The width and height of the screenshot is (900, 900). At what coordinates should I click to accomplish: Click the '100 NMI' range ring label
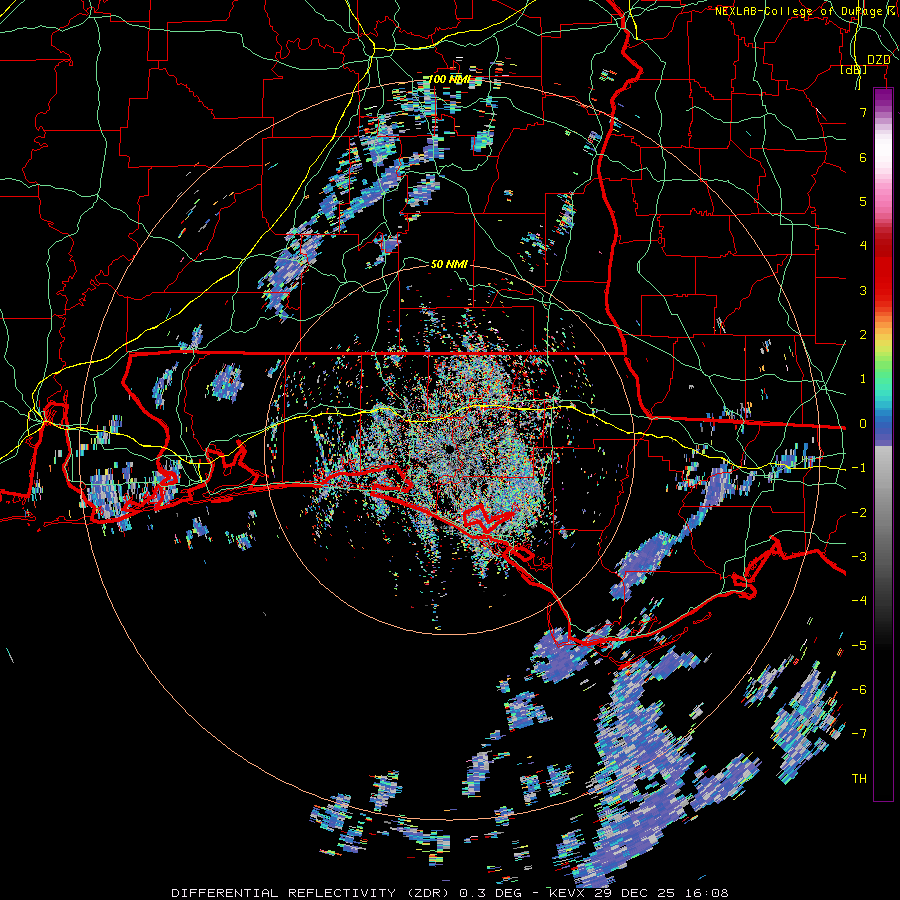449,79
